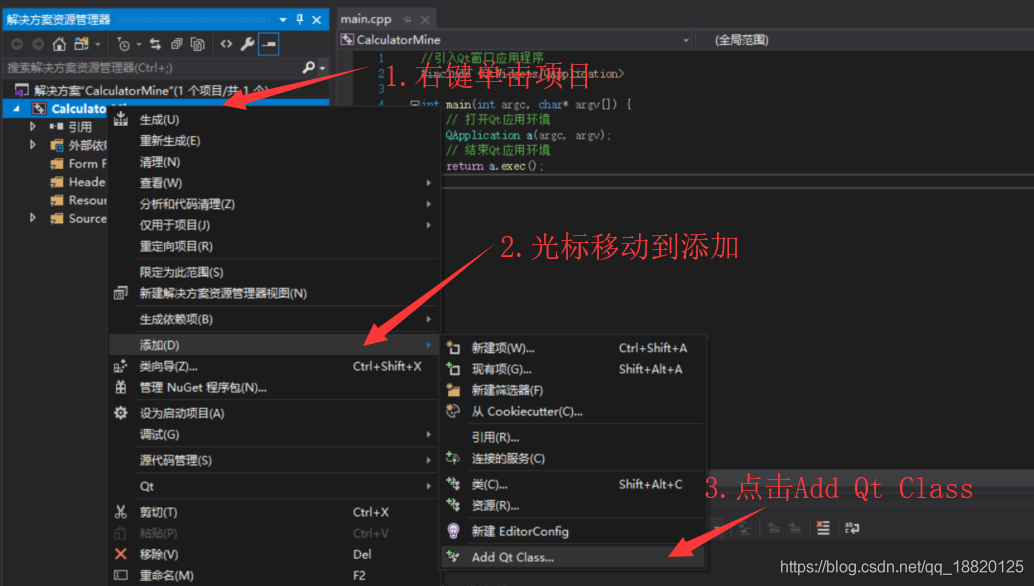Open the Qt submenu
The image size is (1034, 586).
pos(274,486)
